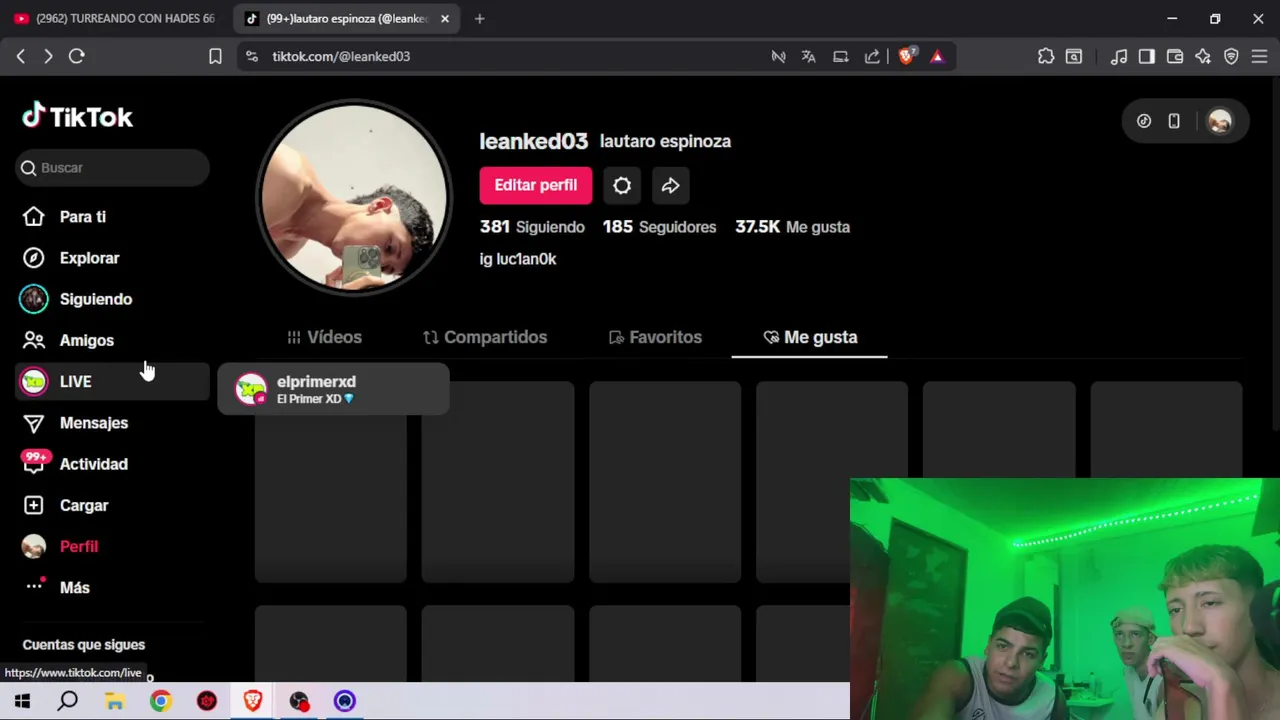Switch to the Vídeos tab
Screen dimensions: 1280x720
(x=324, y=337)
